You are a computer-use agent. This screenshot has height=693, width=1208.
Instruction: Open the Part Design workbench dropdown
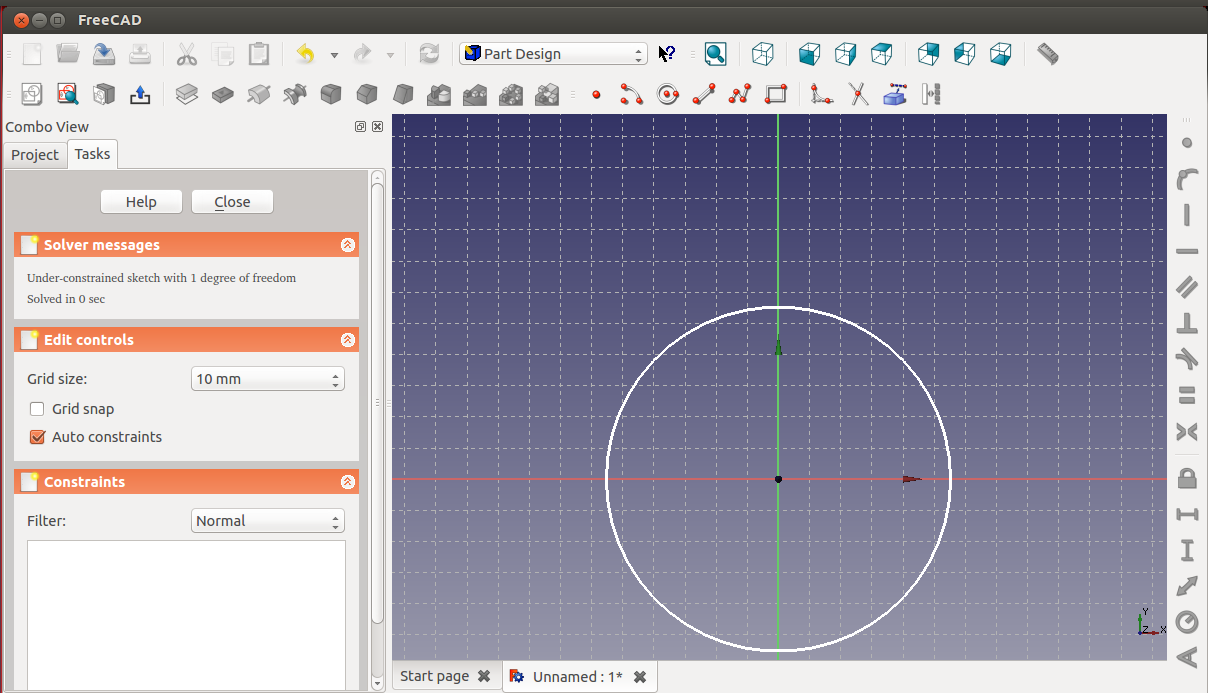553,54
